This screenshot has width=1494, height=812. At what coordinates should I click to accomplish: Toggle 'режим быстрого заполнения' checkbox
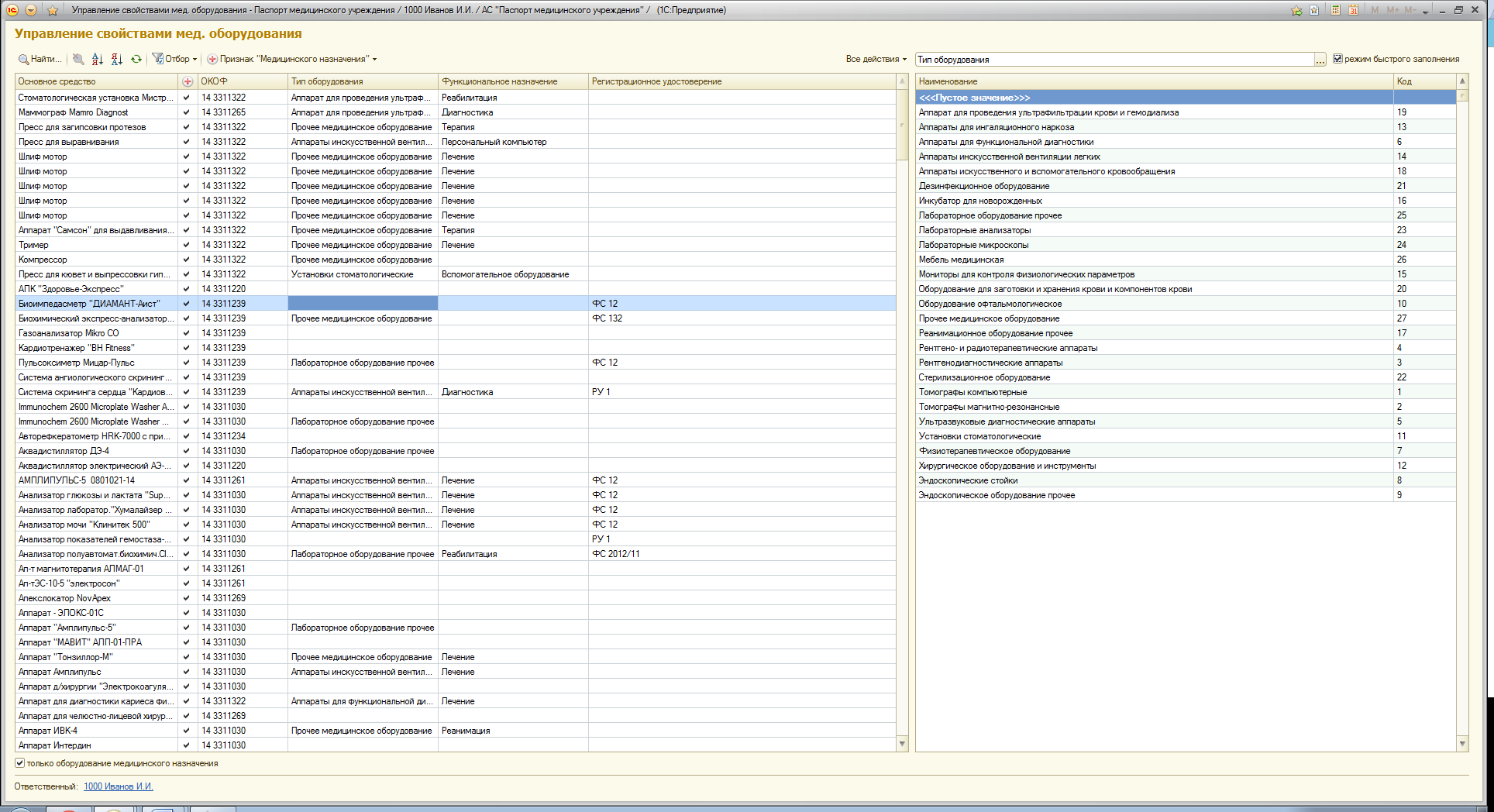(x=1337, y=59)
